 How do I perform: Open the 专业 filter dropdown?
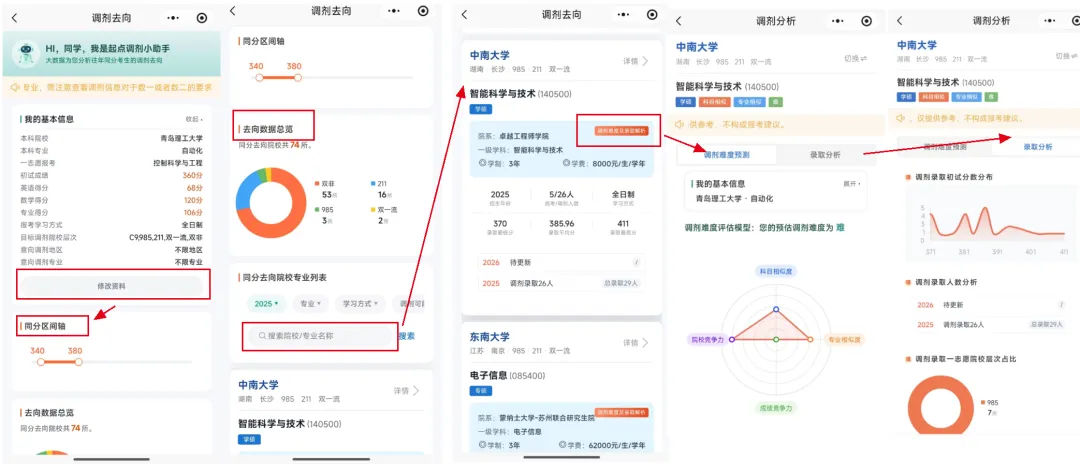[x=309, y=304]
